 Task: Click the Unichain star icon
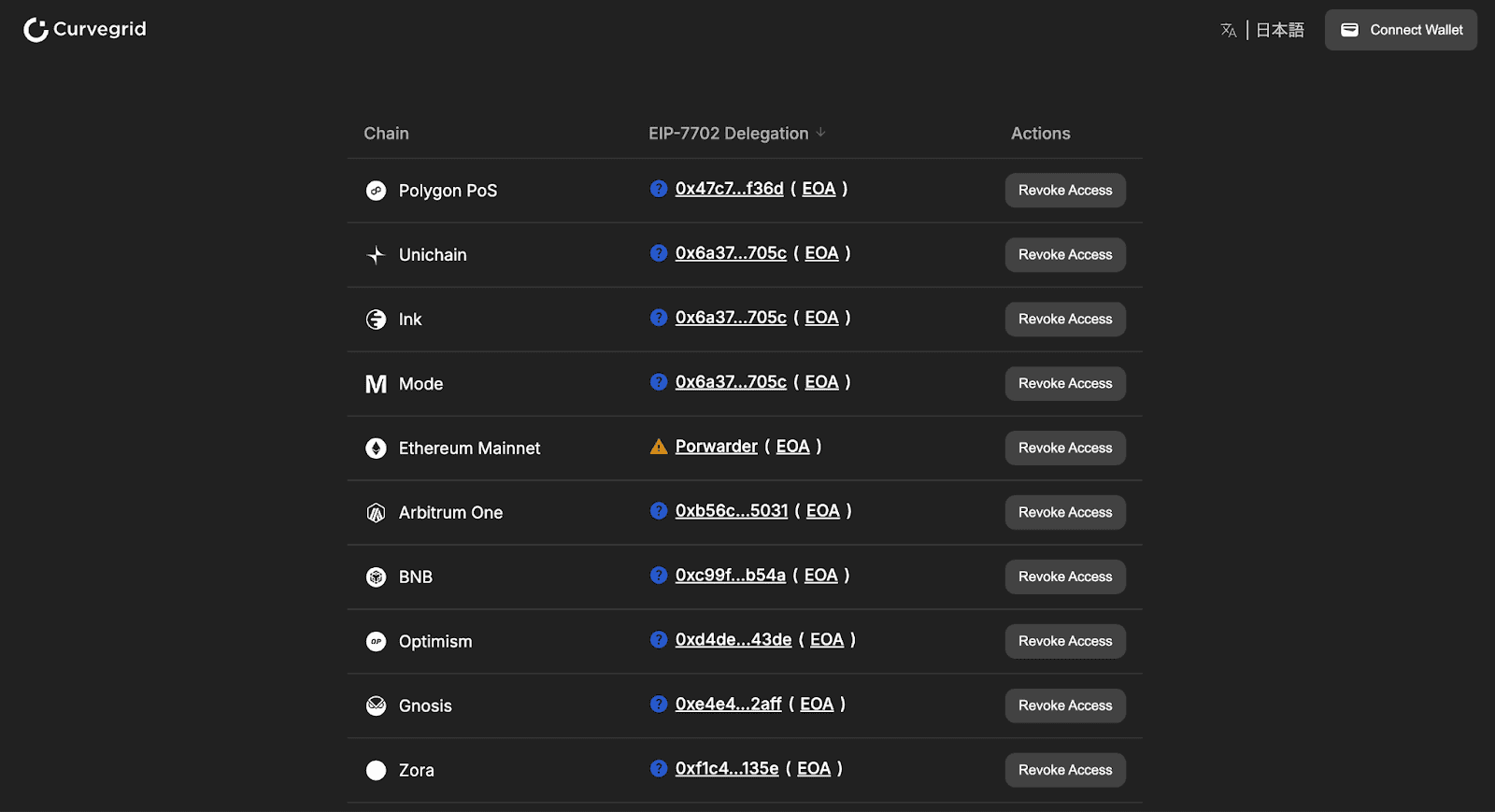(376, 255)
